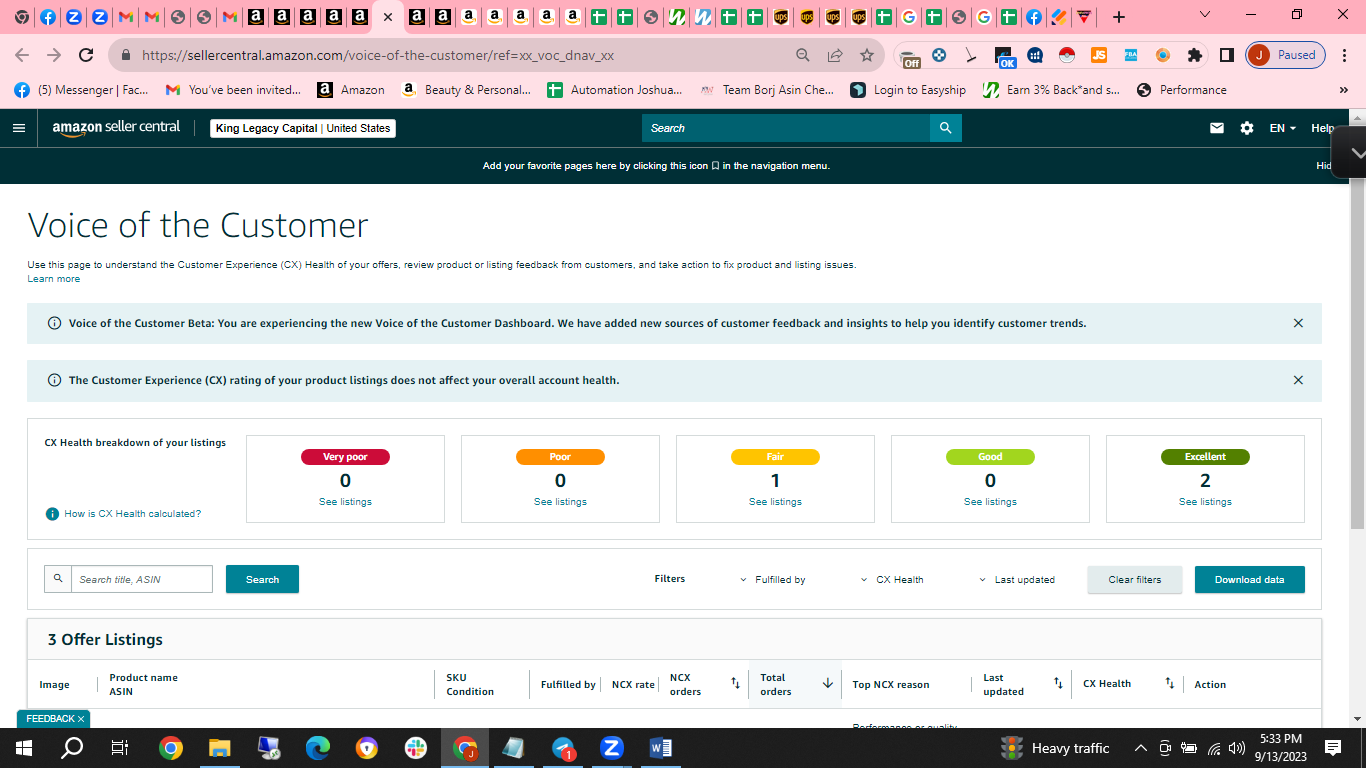Click the Paused profile button

(1286, 55)
